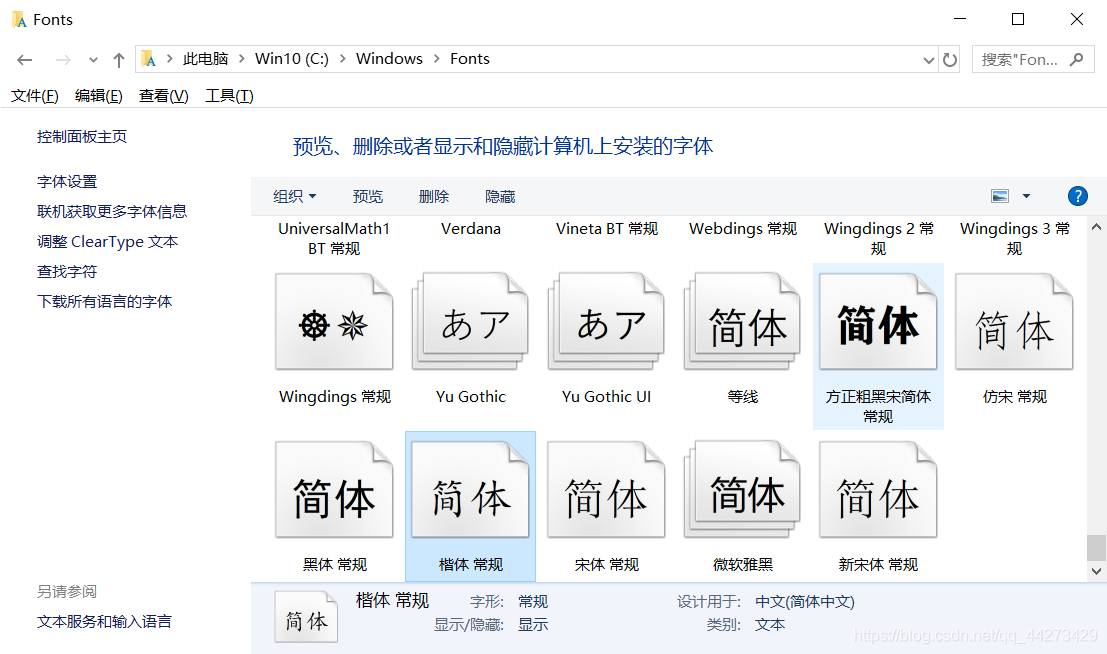Open the 组织 dropdown menu
Image resolution: width=1107 pixels, height=654 pixels.
(294, 196)
